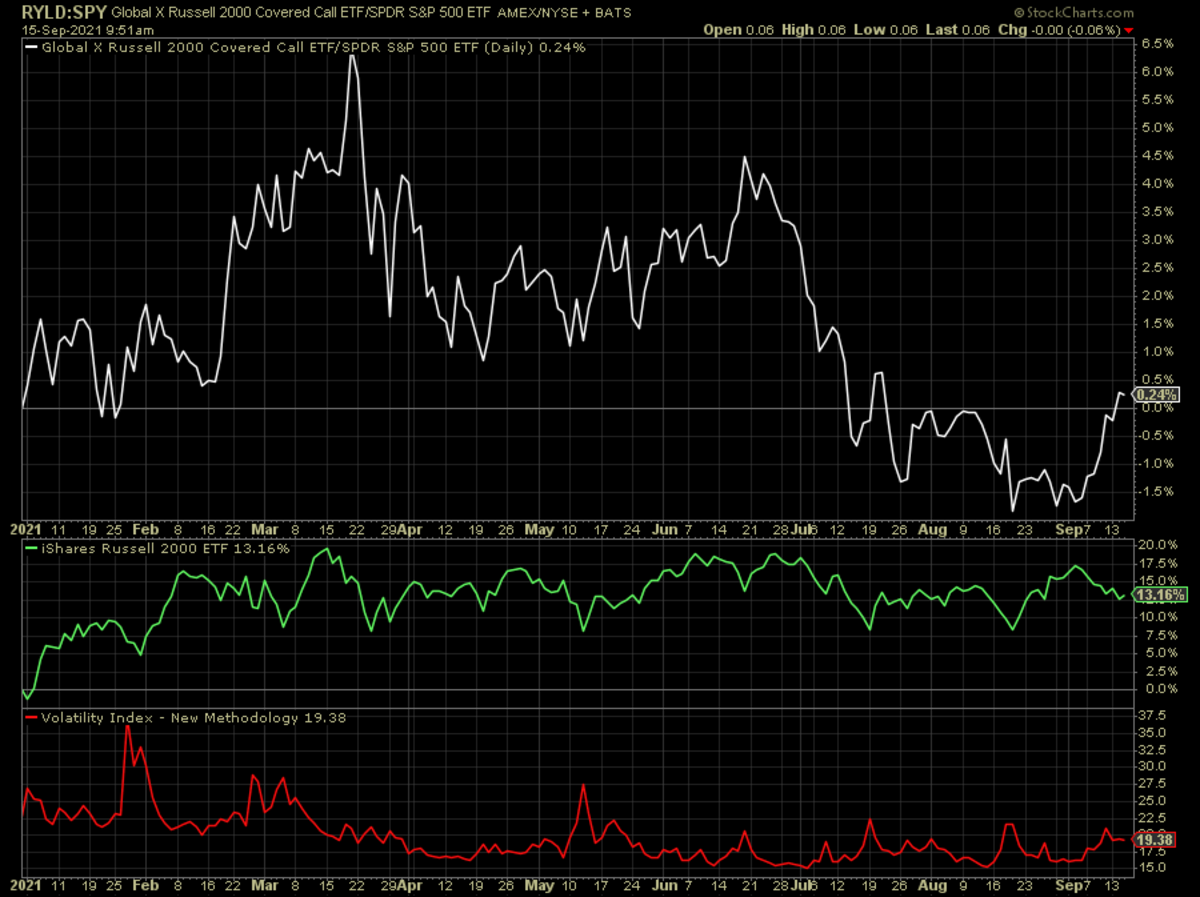Viewport: 1200px width, 897px height.
Task: Click 27.5 on the Volatility Index axis
Action: (1153, 783)
